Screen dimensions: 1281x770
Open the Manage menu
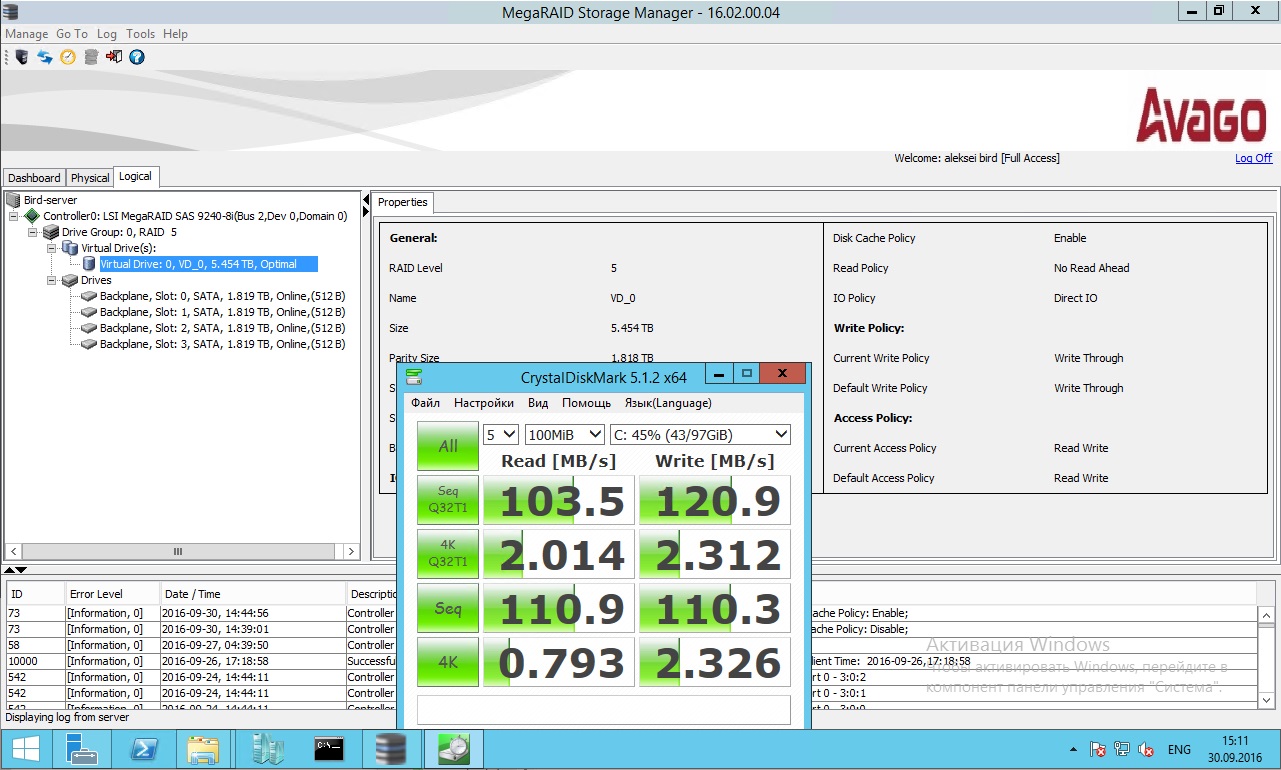[x=27, y=33]
